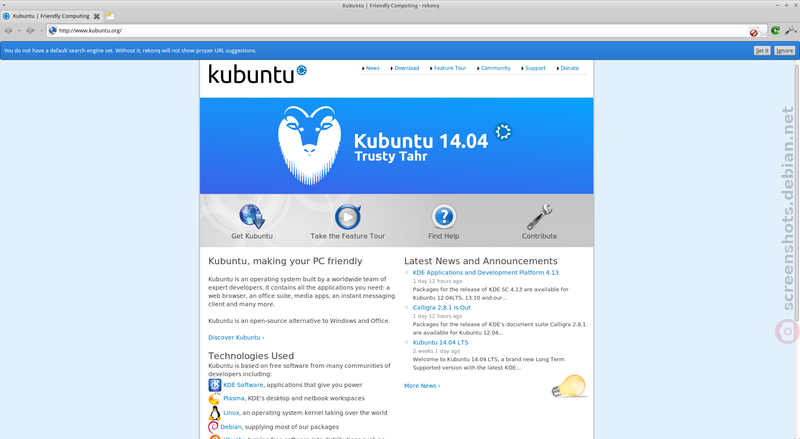This screenshot has height=439, width=800.
Task: Click the Contribute wrench icon
Action: click(x=539, y=216)
